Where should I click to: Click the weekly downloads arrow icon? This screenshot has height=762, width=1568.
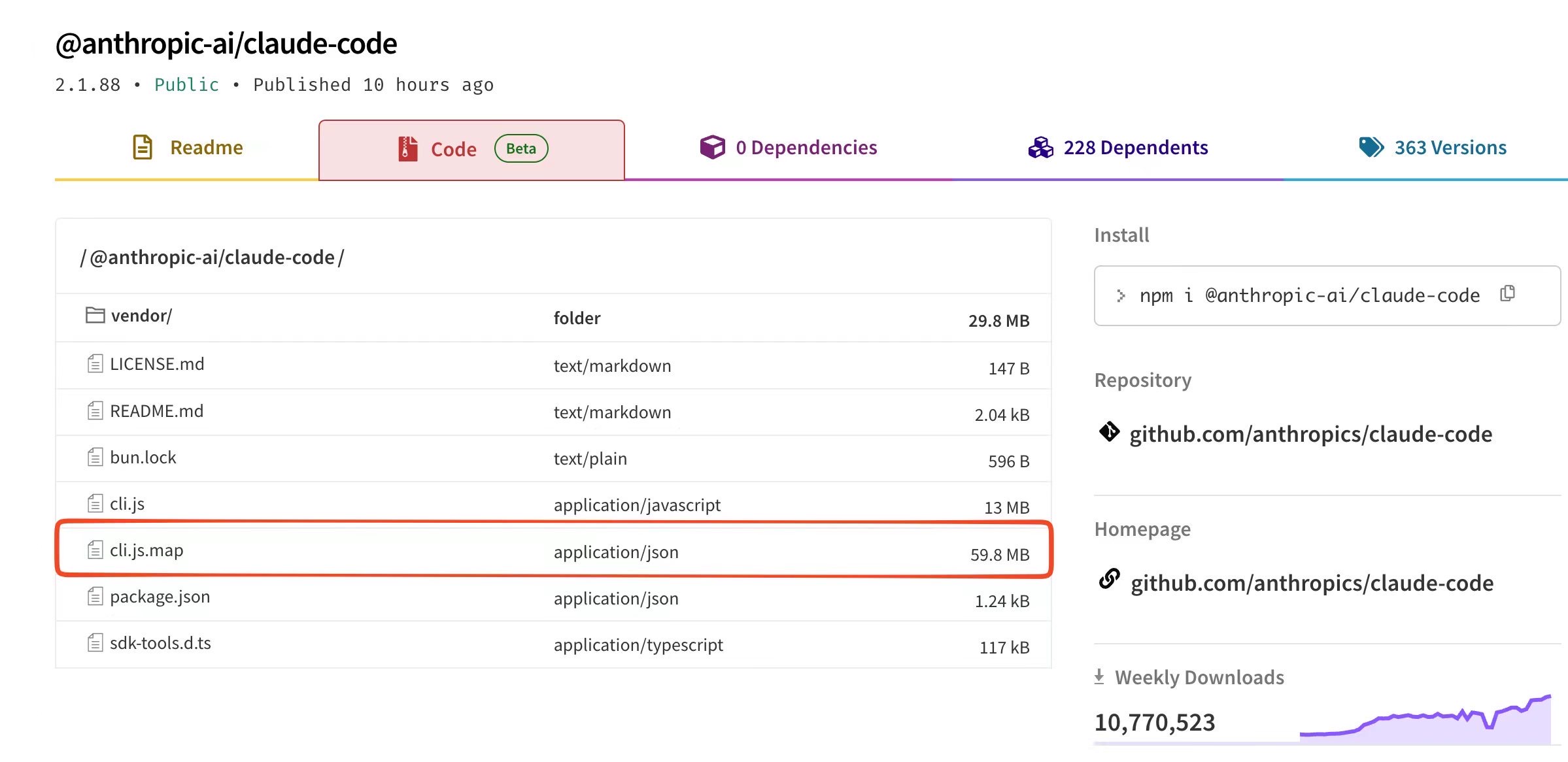tap(1099, 676)
